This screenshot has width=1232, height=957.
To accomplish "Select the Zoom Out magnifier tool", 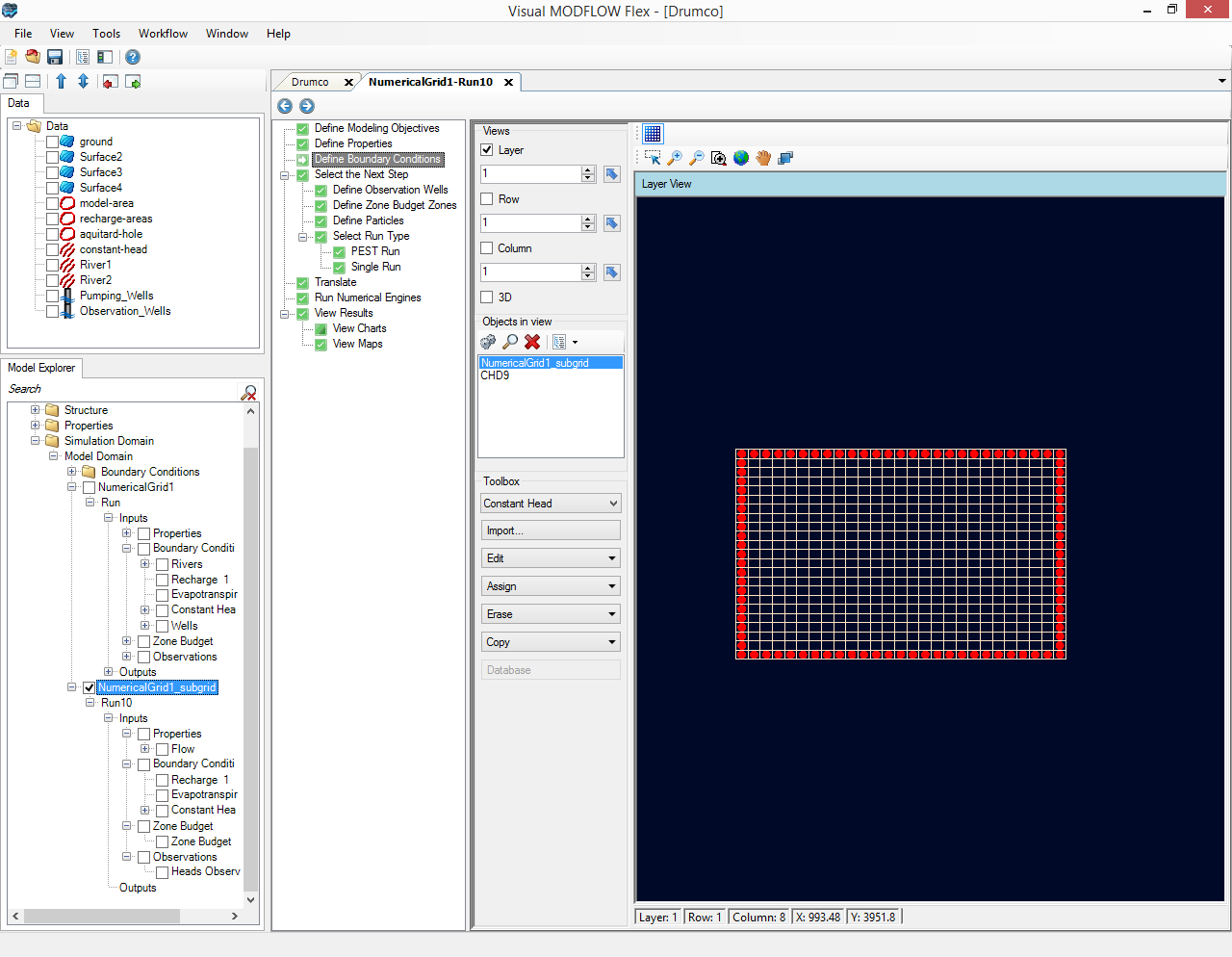I will point(696,158).
